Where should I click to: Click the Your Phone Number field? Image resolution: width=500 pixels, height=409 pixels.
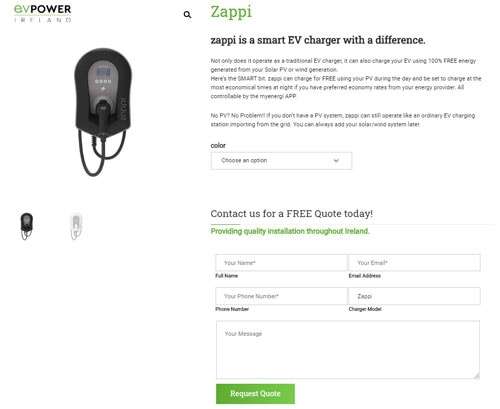[x=281, y=296]
